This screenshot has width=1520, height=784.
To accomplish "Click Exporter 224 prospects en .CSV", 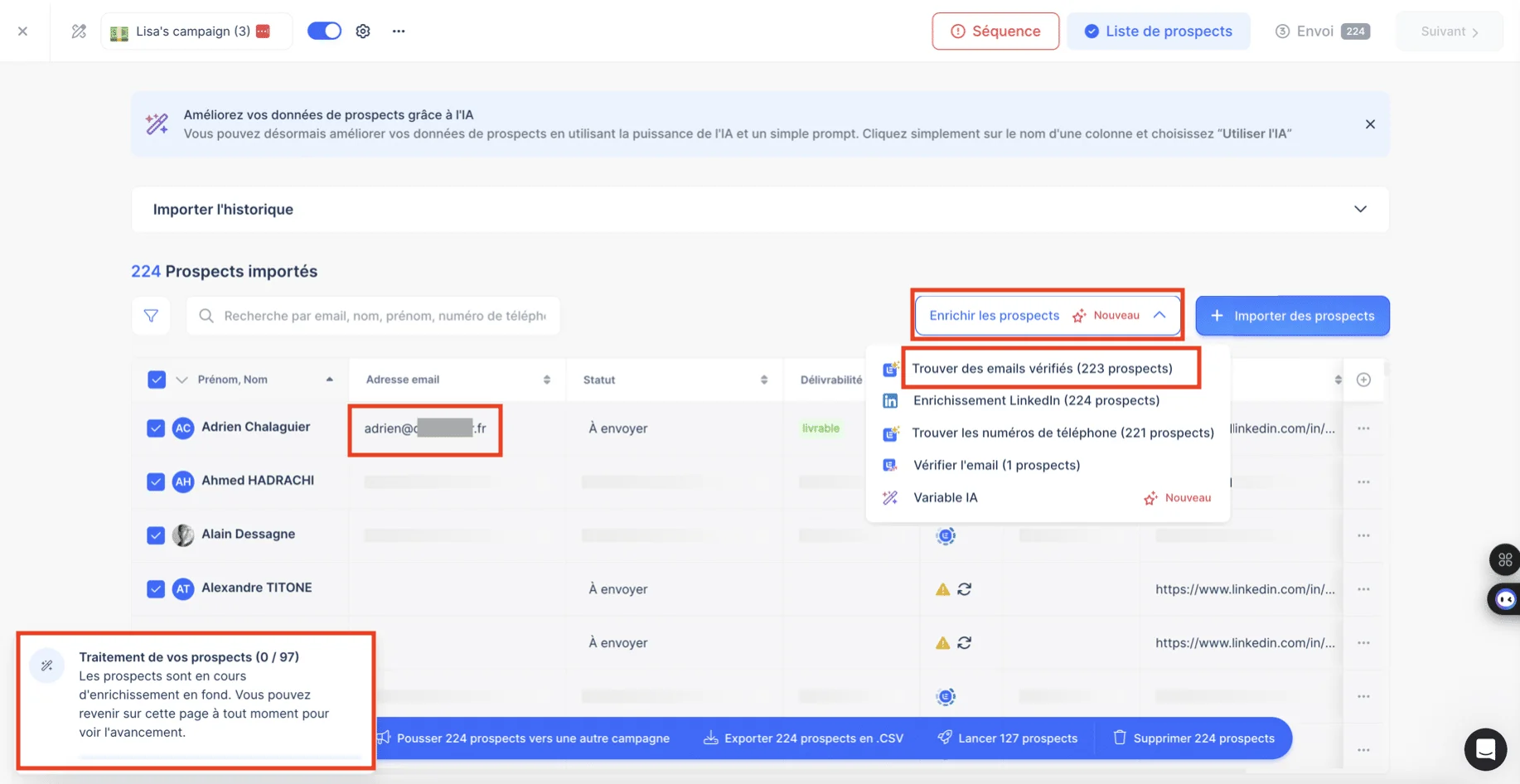I will coord(803,738).
